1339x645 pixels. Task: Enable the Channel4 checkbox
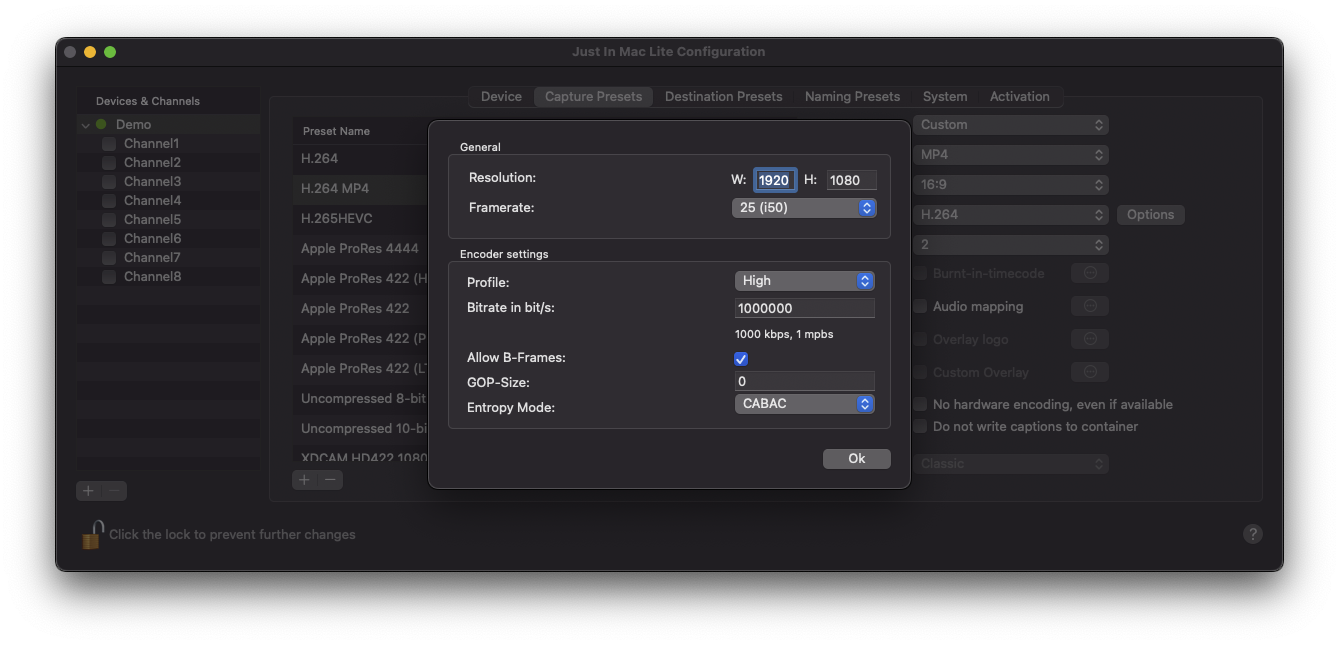click(109, 201)
